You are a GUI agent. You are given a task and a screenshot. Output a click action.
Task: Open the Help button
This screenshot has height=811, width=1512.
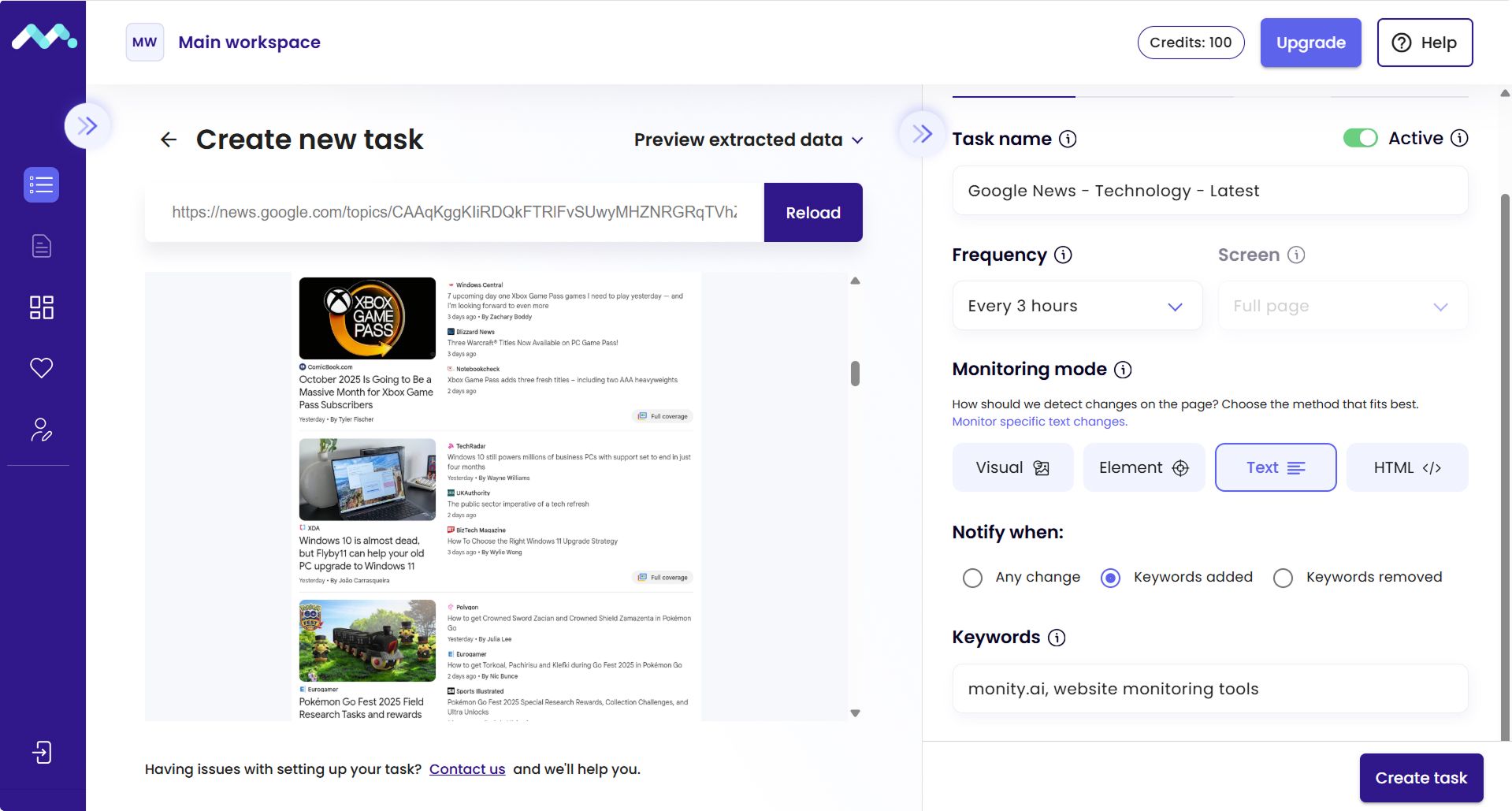click(1425, 43)
